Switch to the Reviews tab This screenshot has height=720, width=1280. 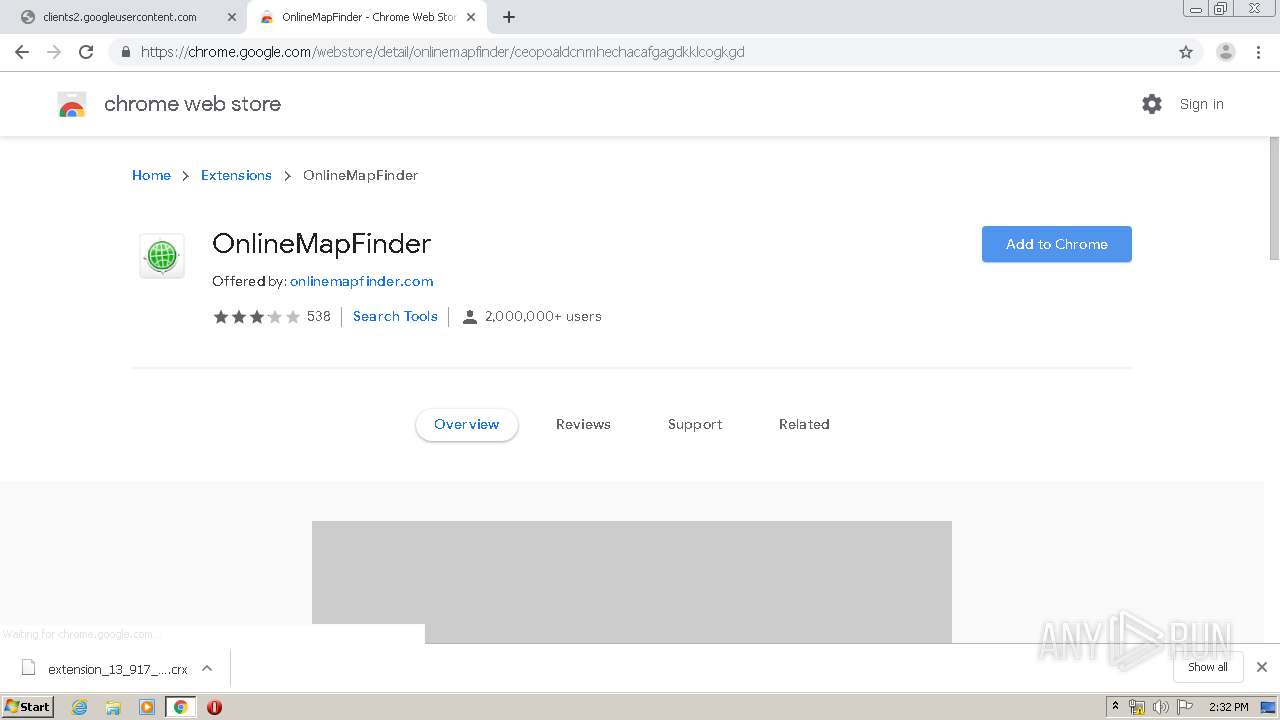(x=583, y=424)
